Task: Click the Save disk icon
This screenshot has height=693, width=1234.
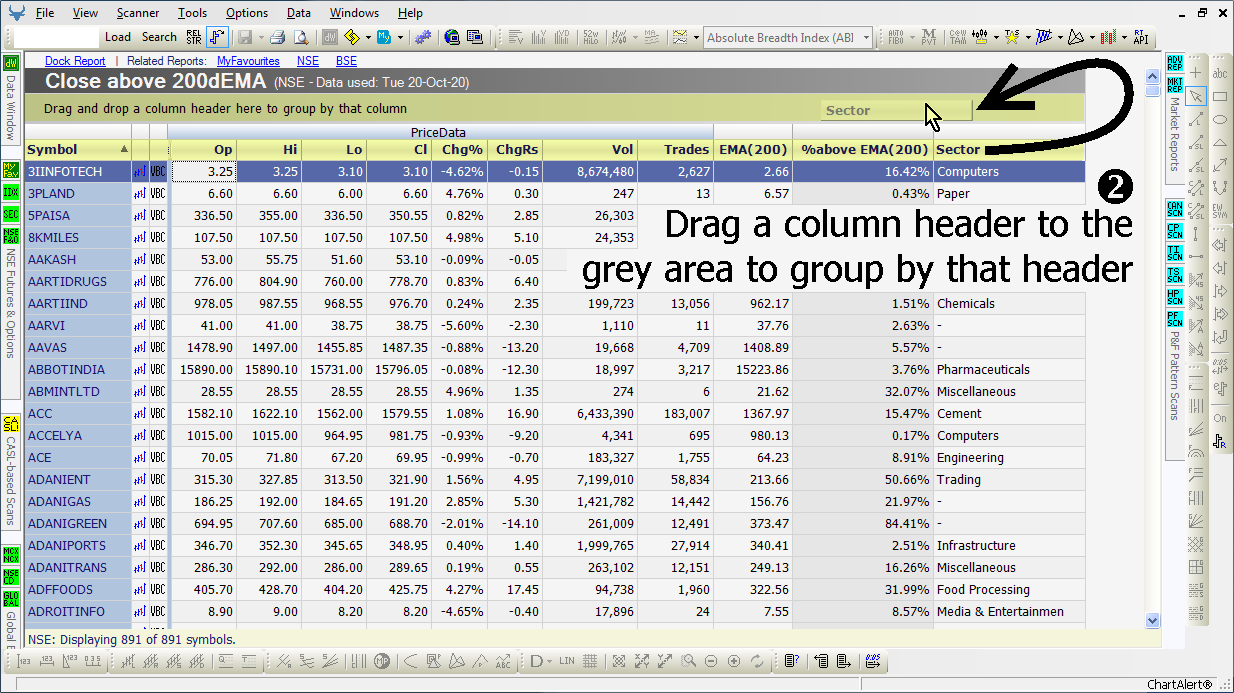Action: pyautogui.click(x=245, y=37)
